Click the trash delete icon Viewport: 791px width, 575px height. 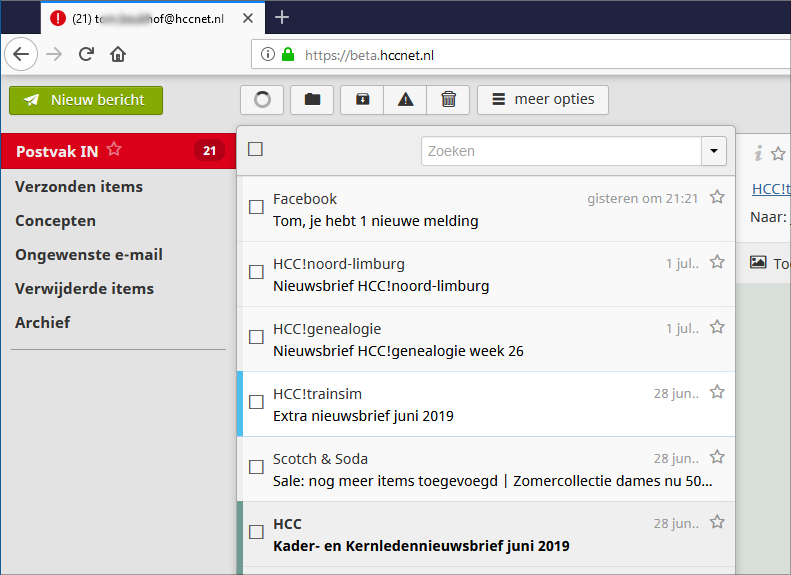448,100
